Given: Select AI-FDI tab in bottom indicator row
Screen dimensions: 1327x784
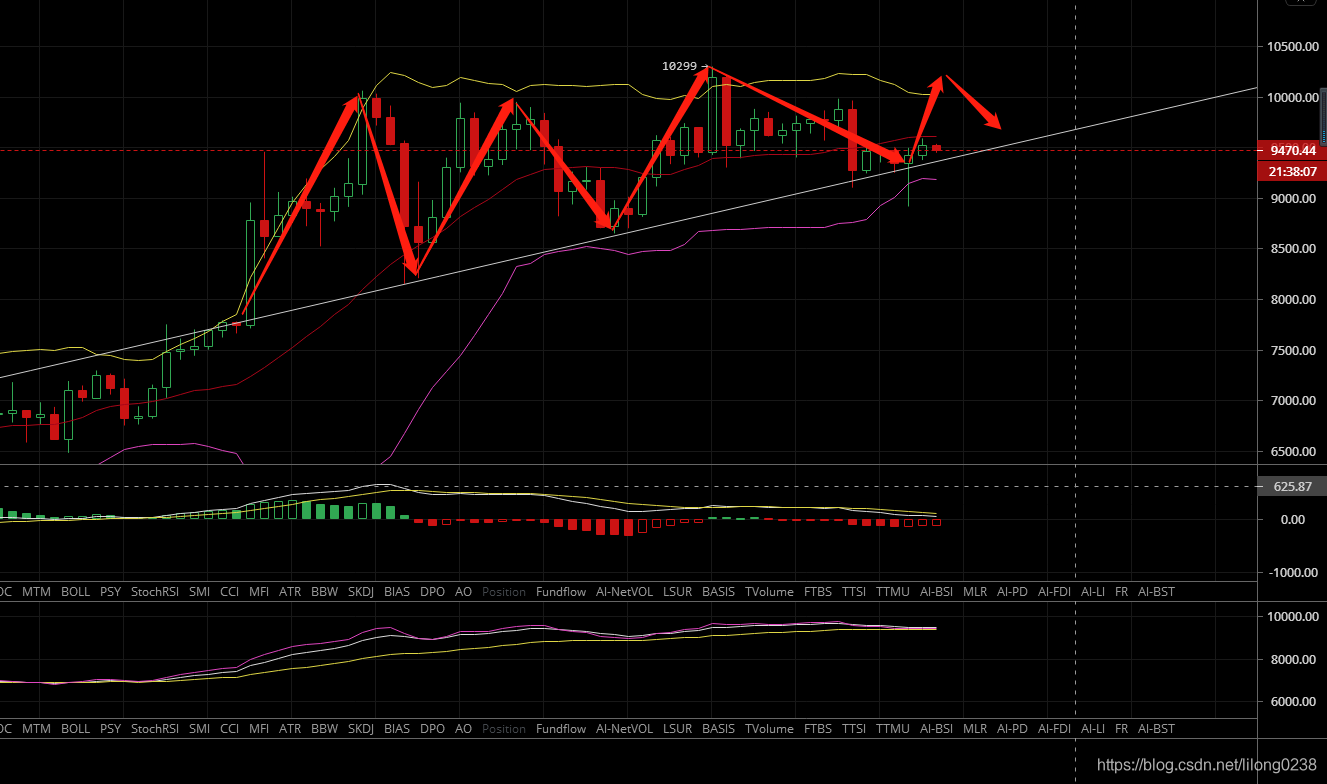Looking at the screenshot, I should point(1054,729).
